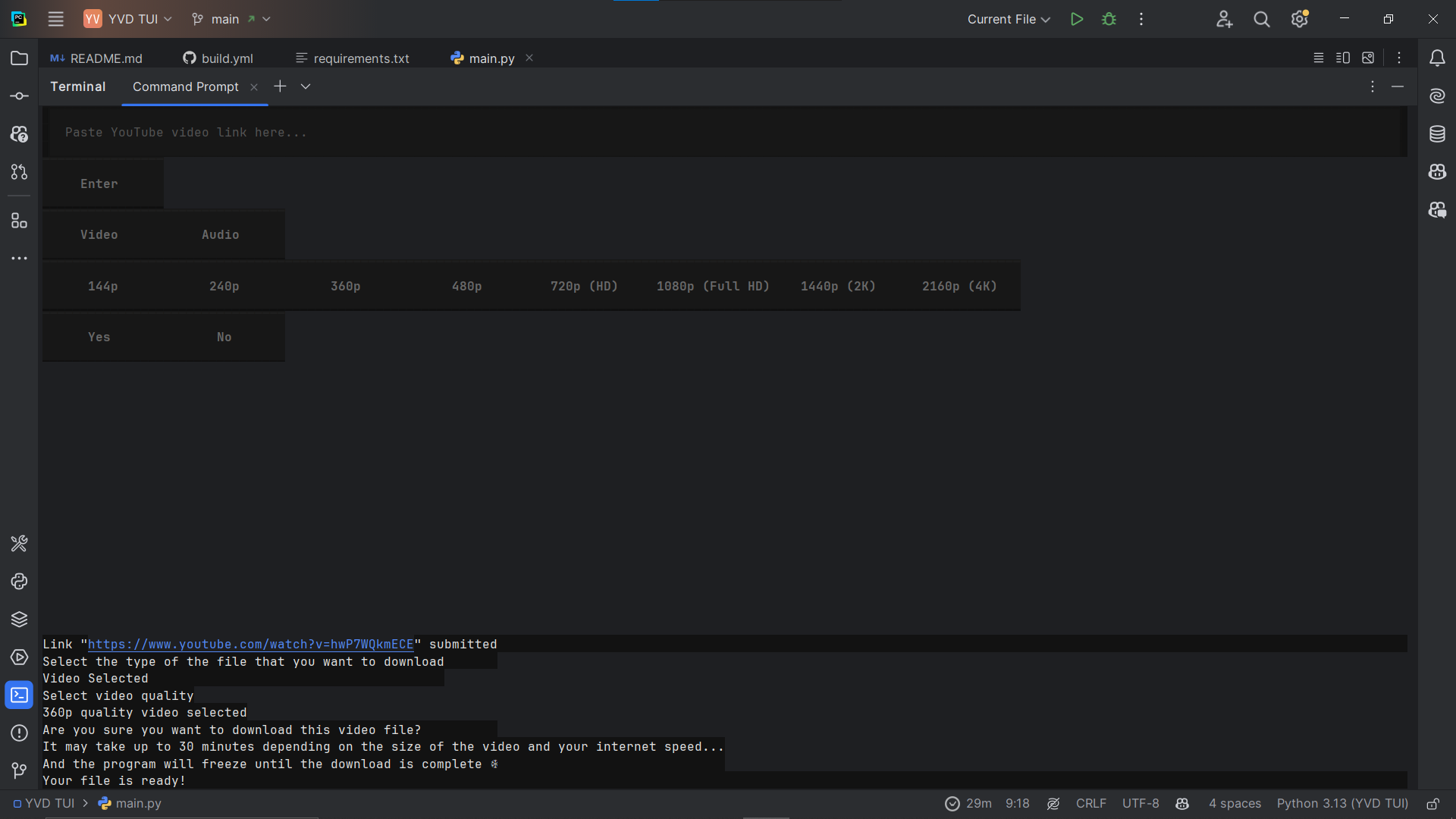Open IDE settings gear
This screenshot has height=819, width=1456.
coord(1300,19)
